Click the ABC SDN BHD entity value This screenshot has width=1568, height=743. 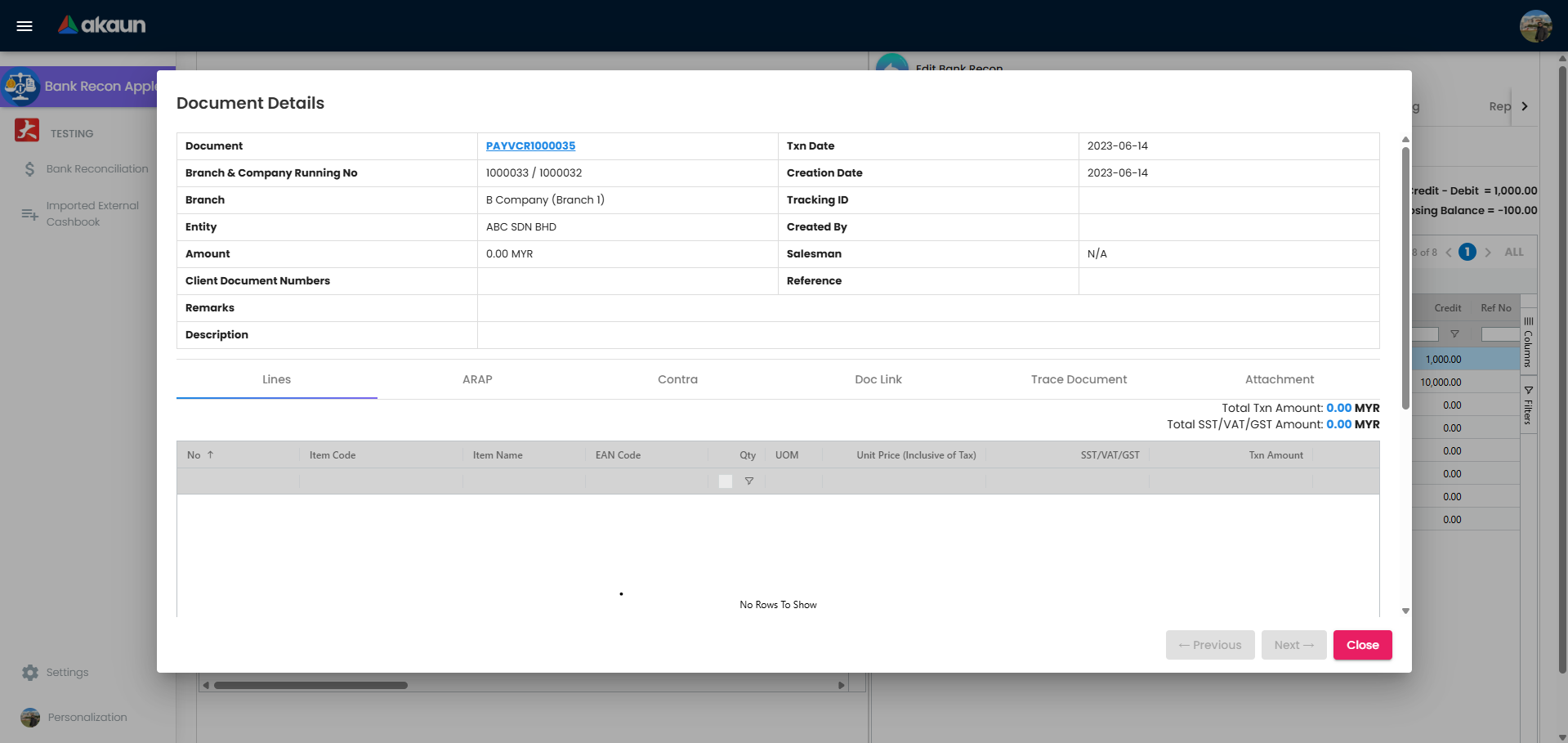(x=520, y=227)
